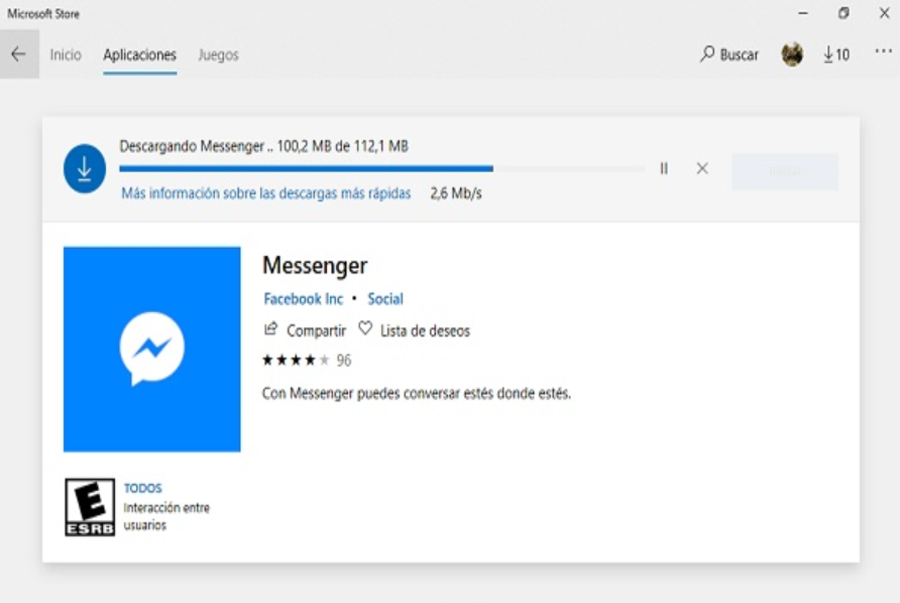Screen dimensions: 900x603
Task: Open the Facebook Inc publisher link
Action: 303,299
